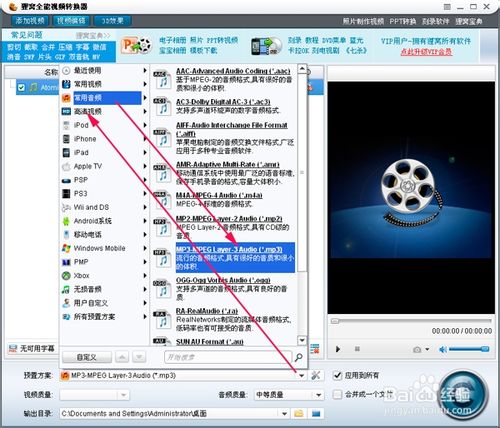
Task: Click the AAC format file icon
Action: (161, 79)
